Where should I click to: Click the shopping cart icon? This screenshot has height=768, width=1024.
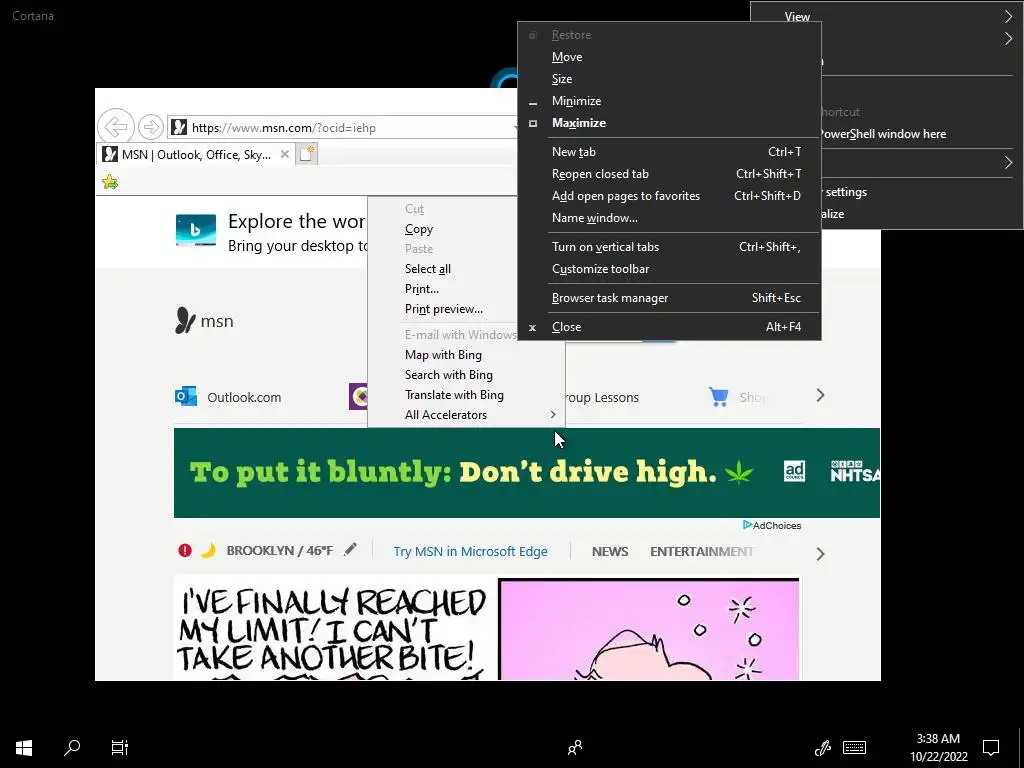(x=719, y=396)
